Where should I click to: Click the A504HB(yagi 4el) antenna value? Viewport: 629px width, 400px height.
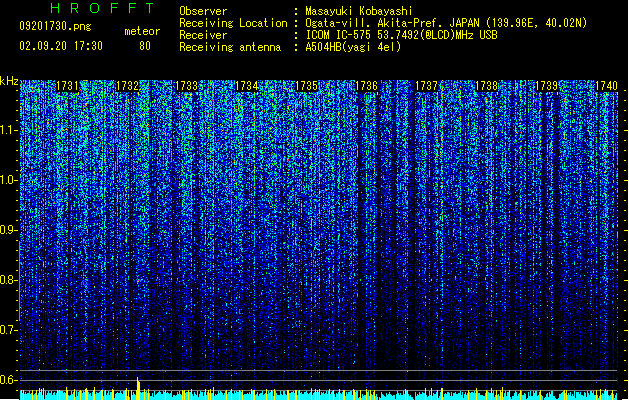point(353,47)
